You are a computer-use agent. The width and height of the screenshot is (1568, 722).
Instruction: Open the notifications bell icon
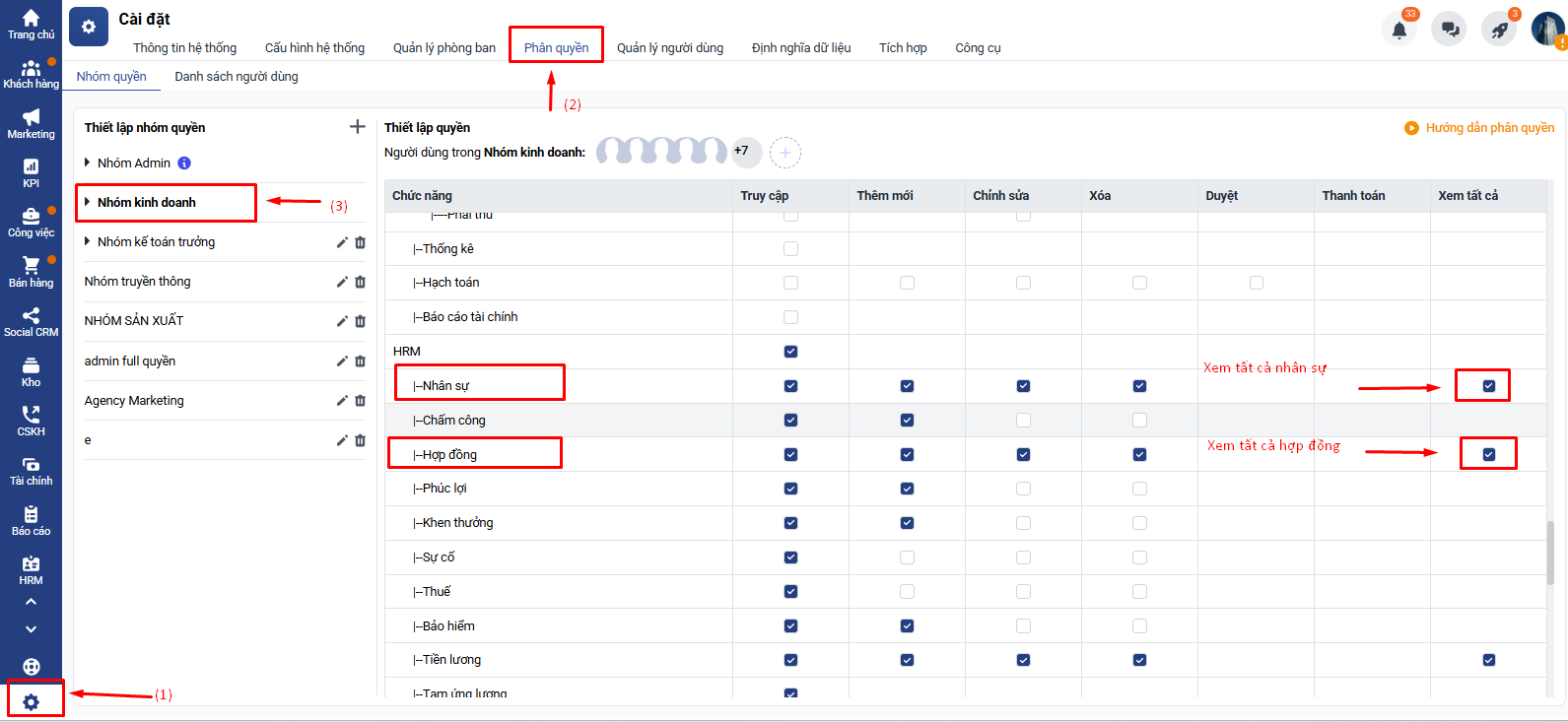pyautogui.click(x=1398, y=30)
